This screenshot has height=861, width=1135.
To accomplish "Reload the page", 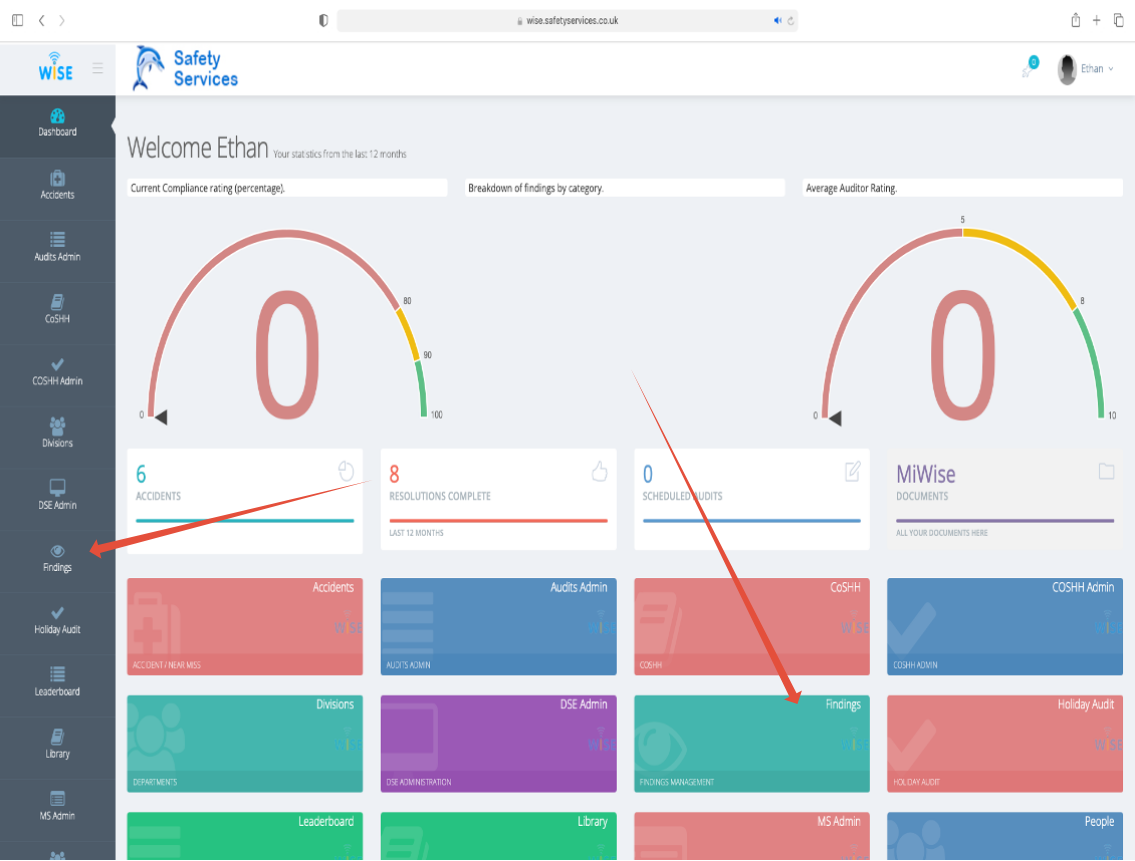I will coord(790,20).
